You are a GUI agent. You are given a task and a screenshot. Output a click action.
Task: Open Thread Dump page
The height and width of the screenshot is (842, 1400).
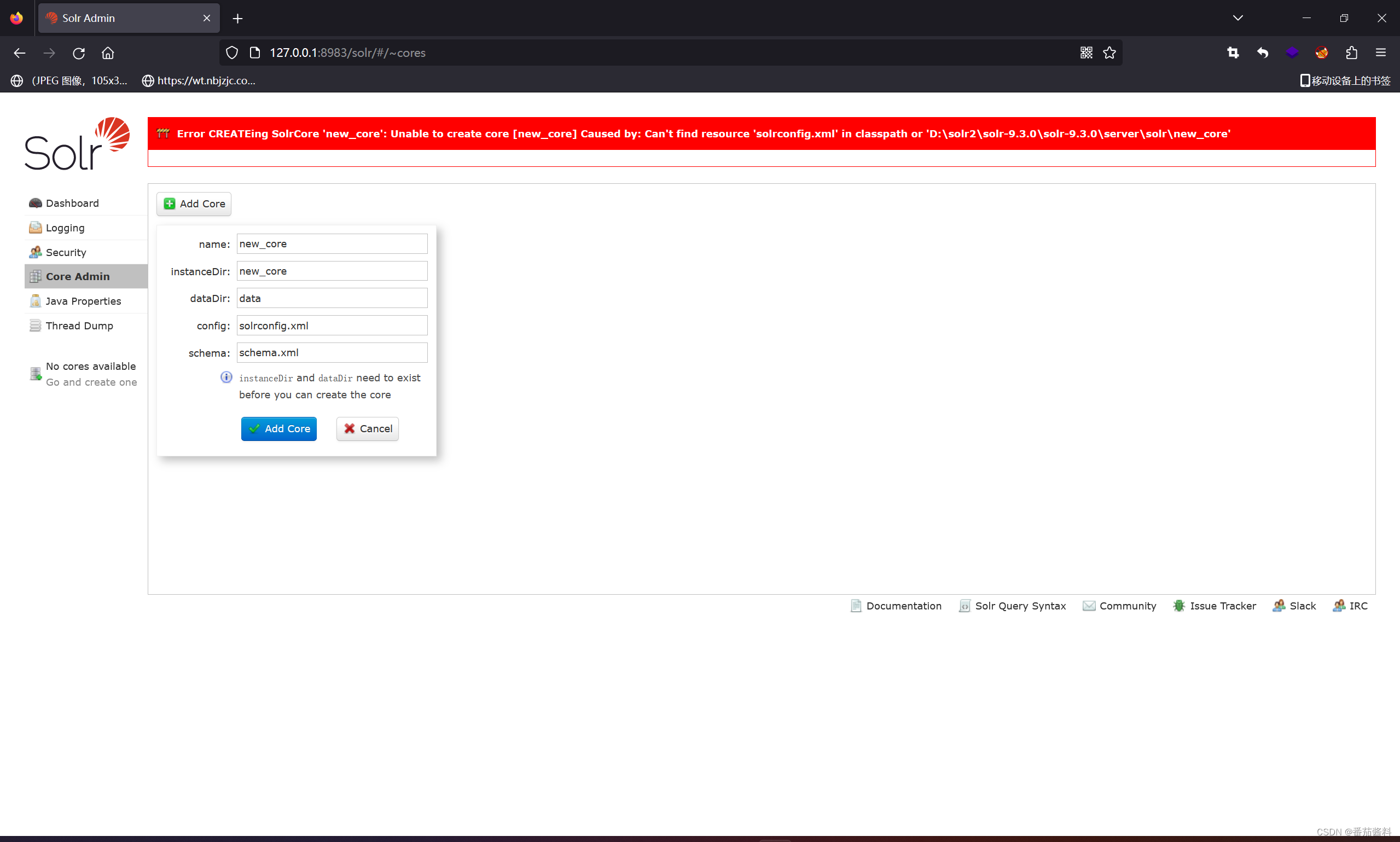[79, 326]
